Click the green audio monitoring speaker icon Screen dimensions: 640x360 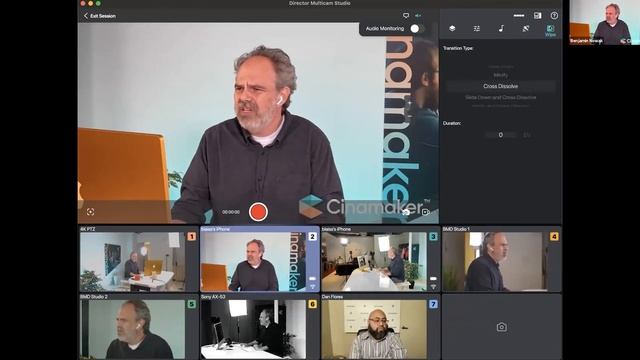click(418, 16)
